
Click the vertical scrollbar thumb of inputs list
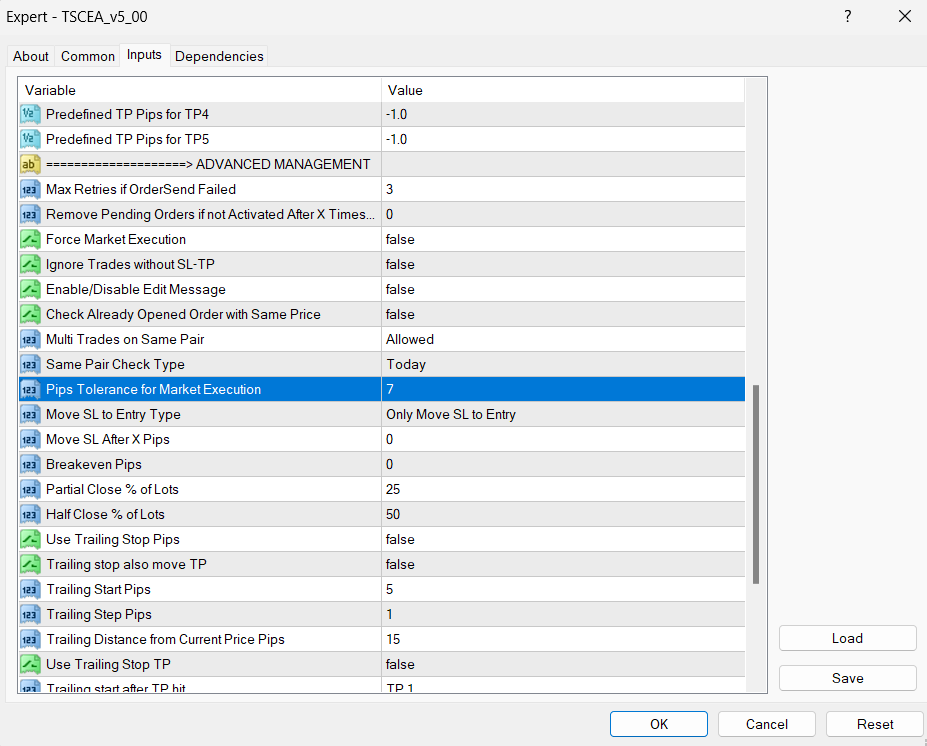tap(756, 483)
